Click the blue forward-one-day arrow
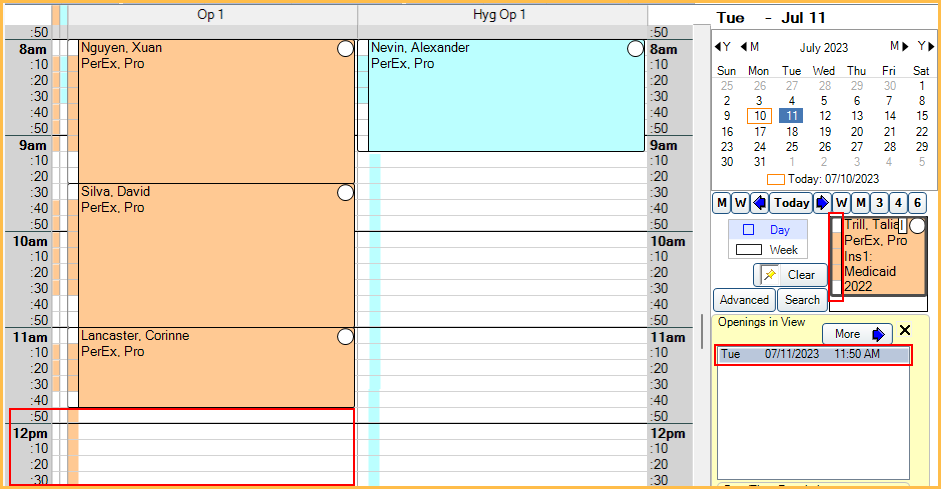Screen dimensions: 941x489 [822, 203]
